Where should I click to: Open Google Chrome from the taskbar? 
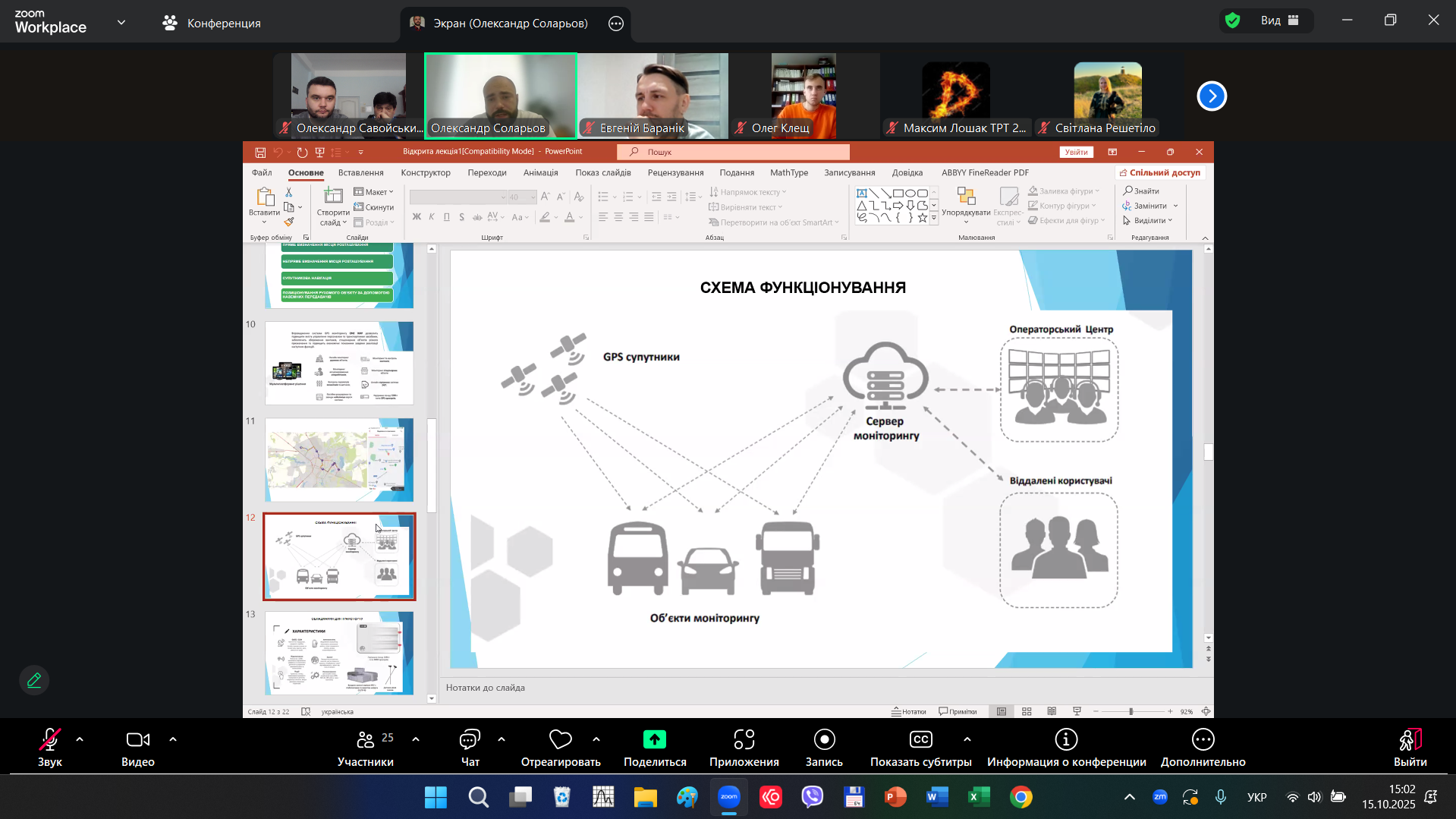coord(1020,797)
